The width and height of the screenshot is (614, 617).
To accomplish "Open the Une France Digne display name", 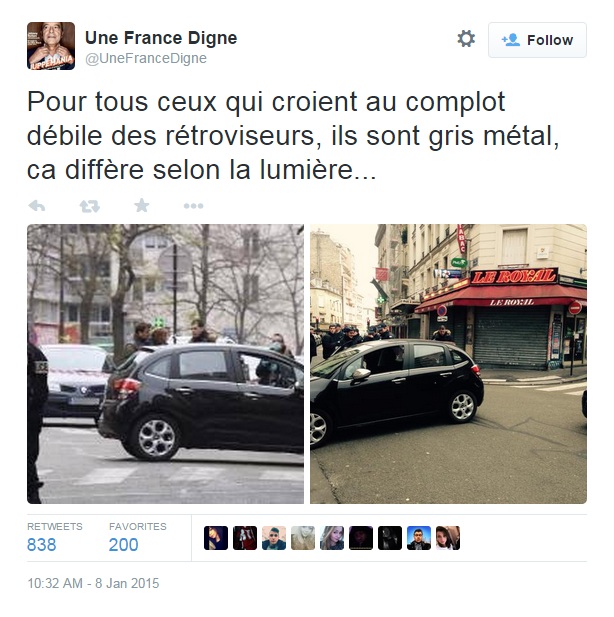I will click(161, 38).
